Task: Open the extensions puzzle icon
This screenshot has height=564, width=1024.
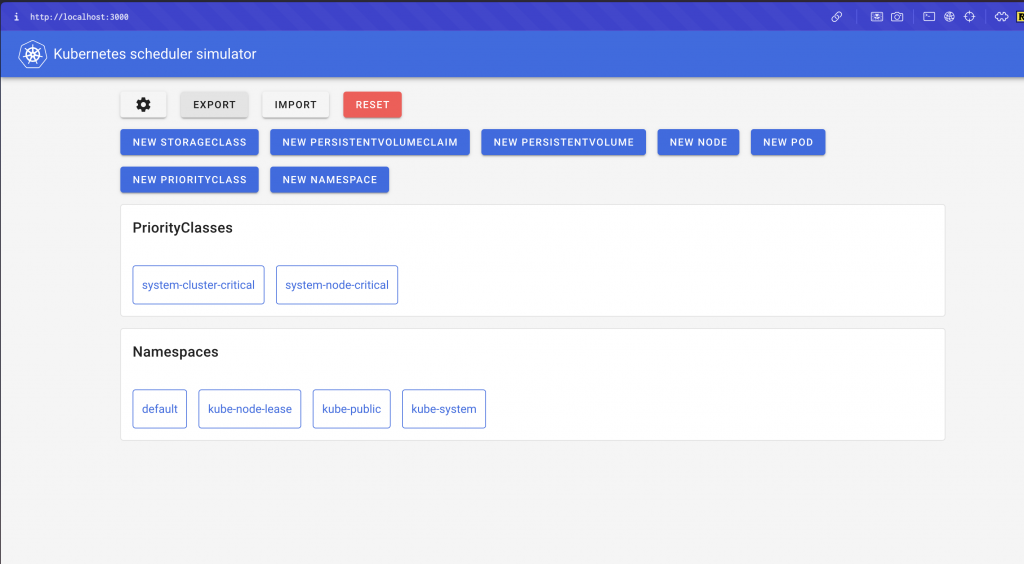Action: pos(1001,17)
